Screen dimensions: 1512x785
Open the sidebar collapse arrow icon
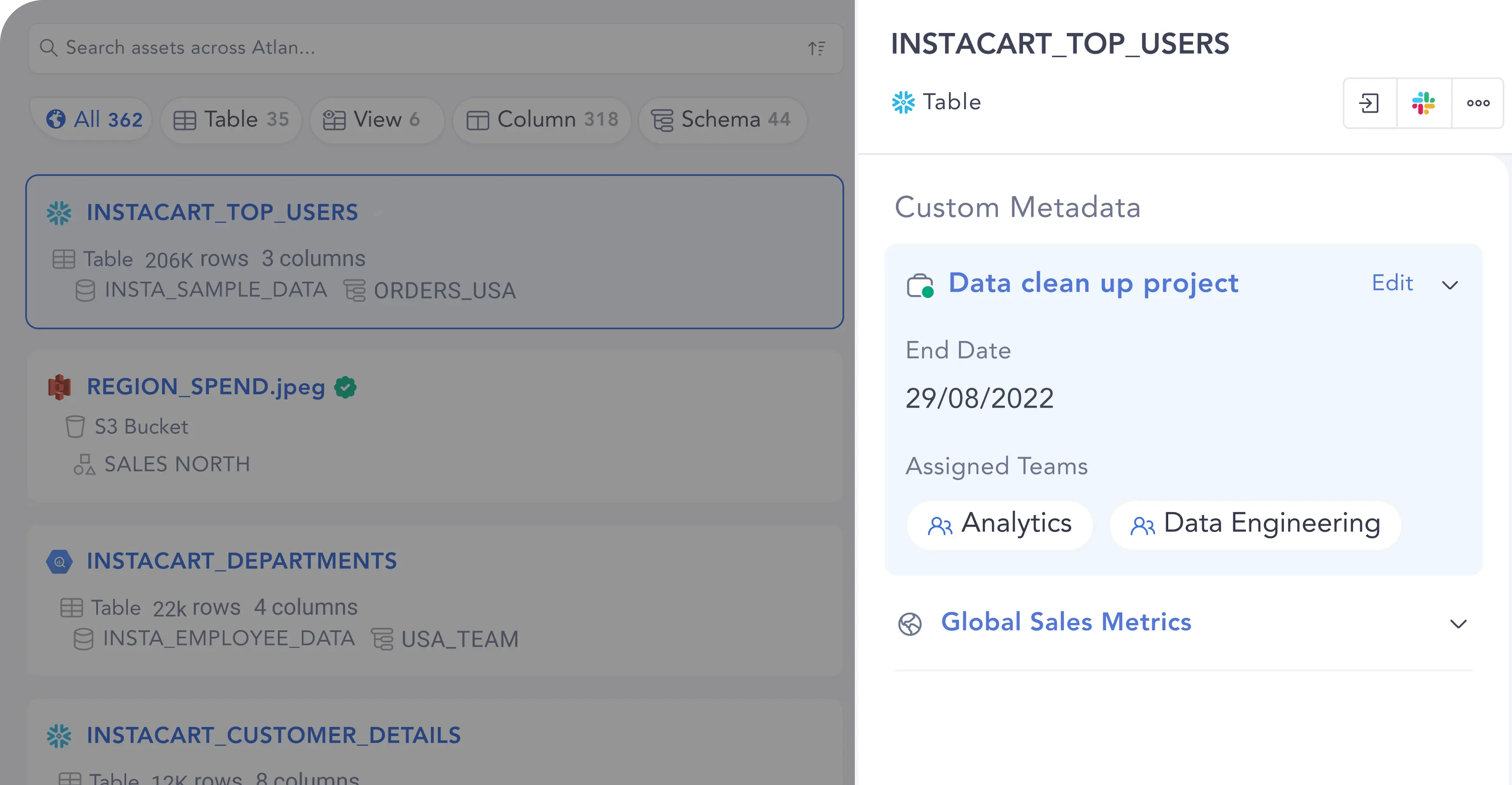(1369, 103)
